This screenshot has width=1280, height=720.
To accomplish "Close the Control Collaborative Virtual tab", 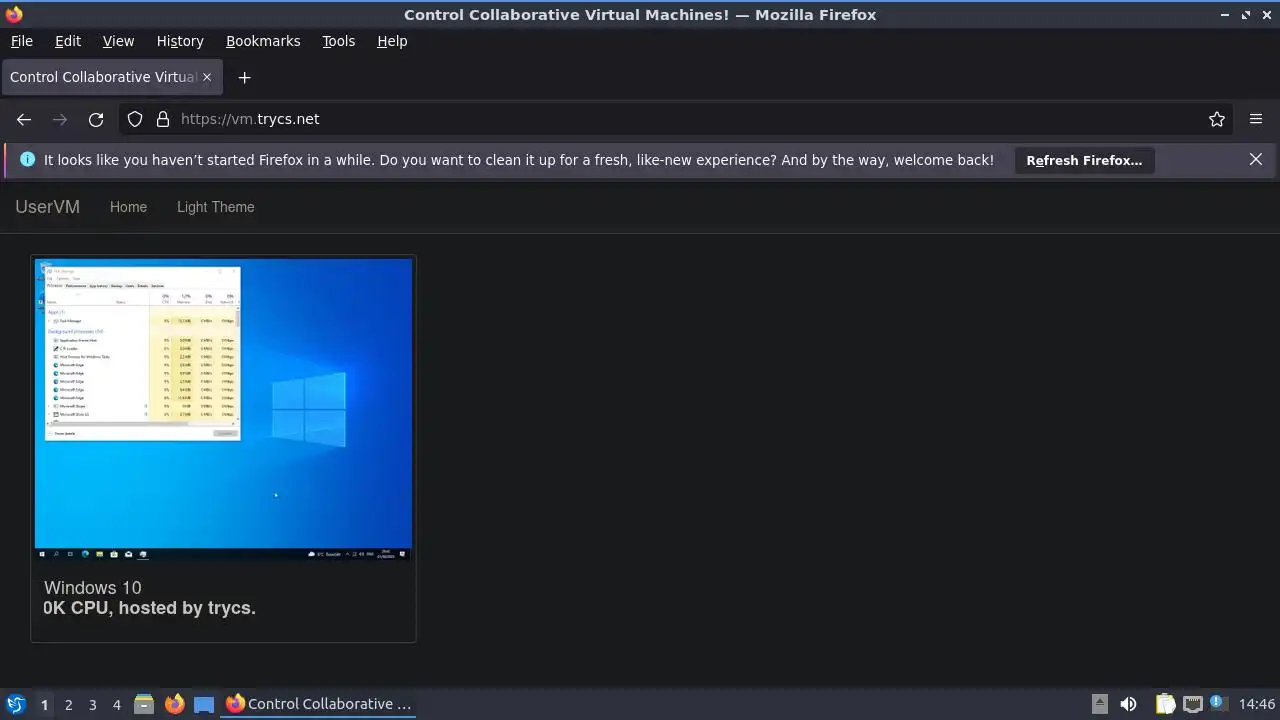I will point(207,77).
